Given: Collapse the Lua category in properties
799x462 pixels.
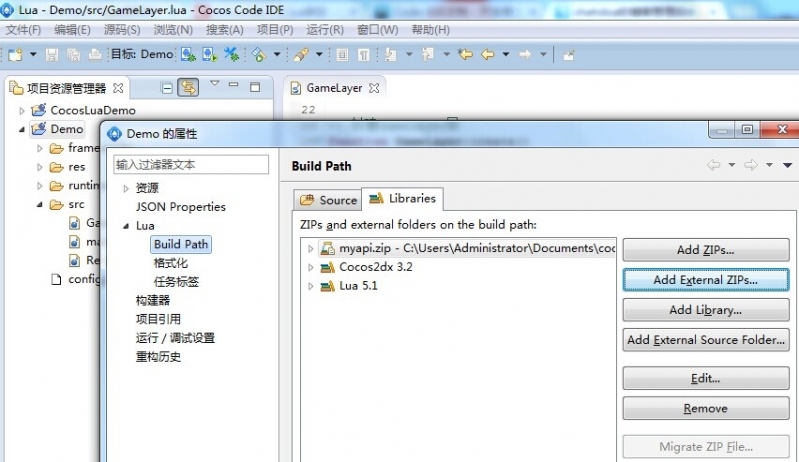Looking at the screenshot, I should tap(126, 226).
